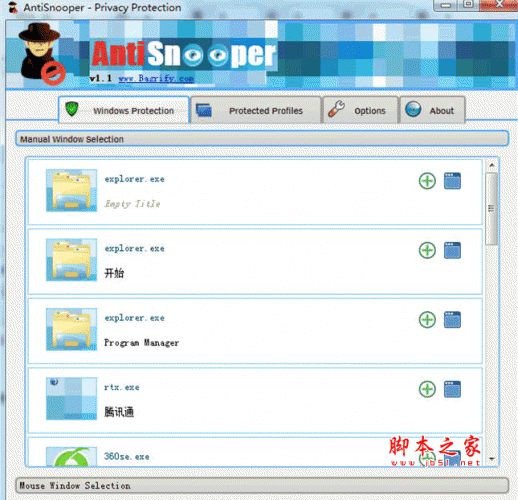Image resolution: width=518 pixels, height=500 pixels.
Task: Click the window icon for the rtx.exe row
Action: [452, 389]
